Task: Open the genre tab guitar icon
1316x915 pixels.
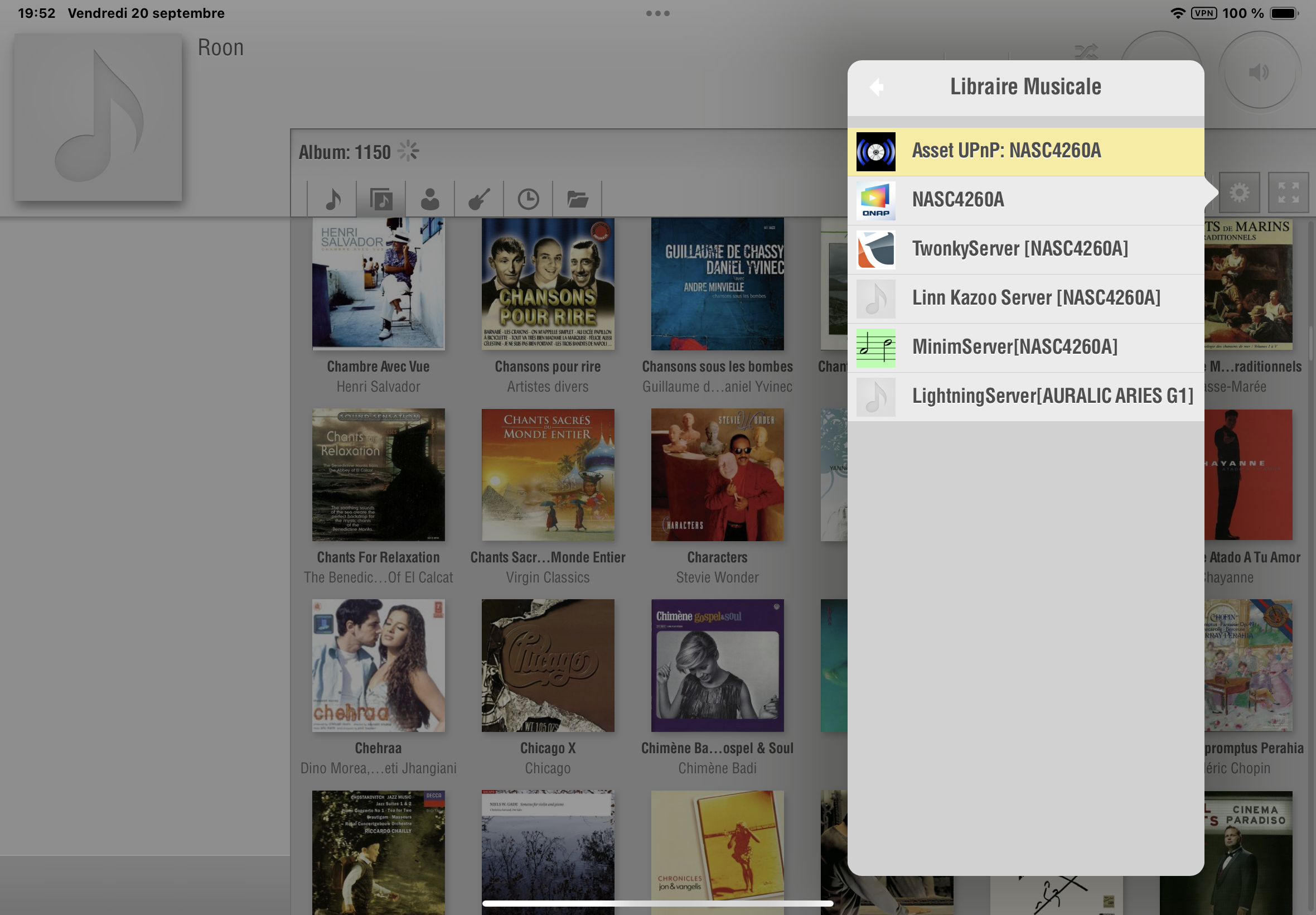Action: pyautogui.click(x=479, y=200)
